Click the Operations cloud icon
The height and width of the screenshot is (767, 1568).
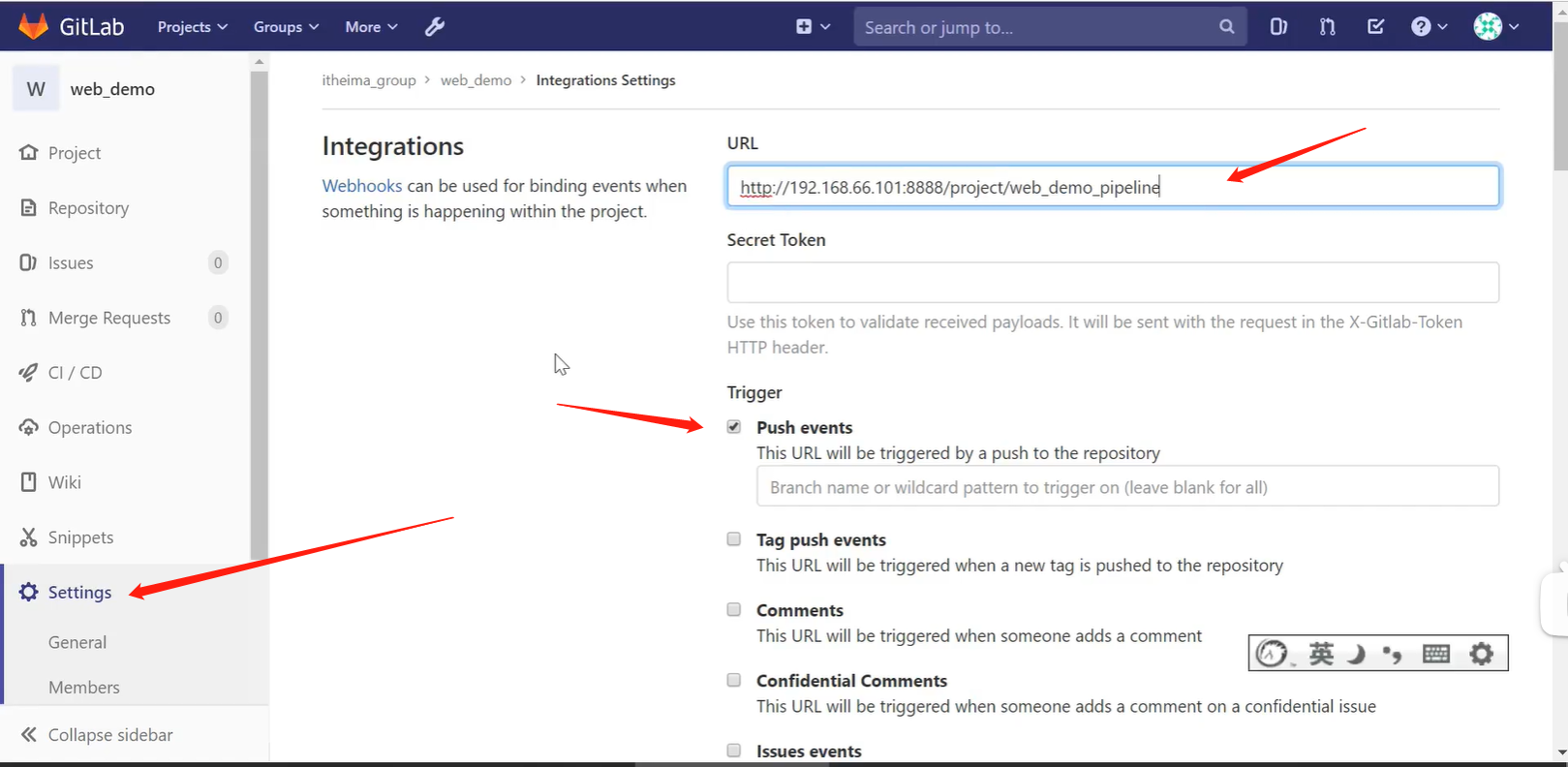coord(29,427)
